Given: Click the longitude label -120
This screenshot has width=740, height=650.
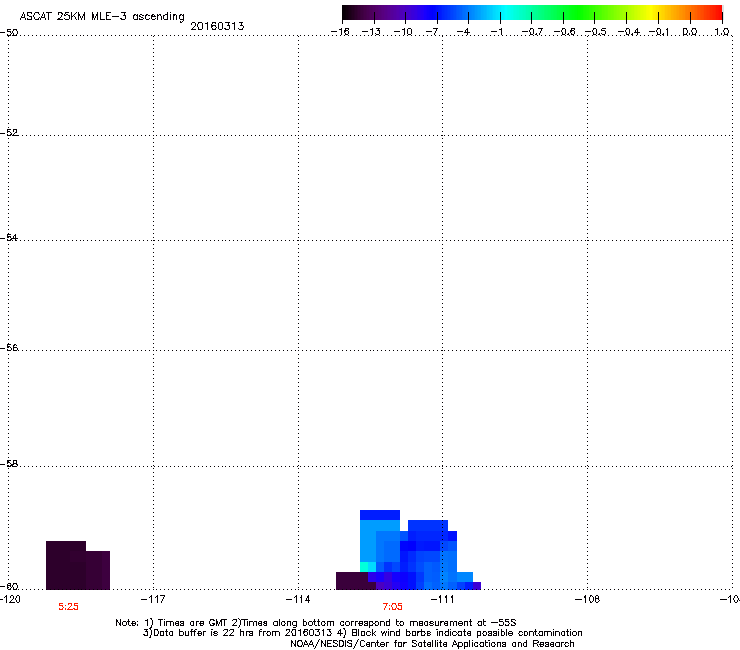Looking at the screenshot, I should (10, 599).
